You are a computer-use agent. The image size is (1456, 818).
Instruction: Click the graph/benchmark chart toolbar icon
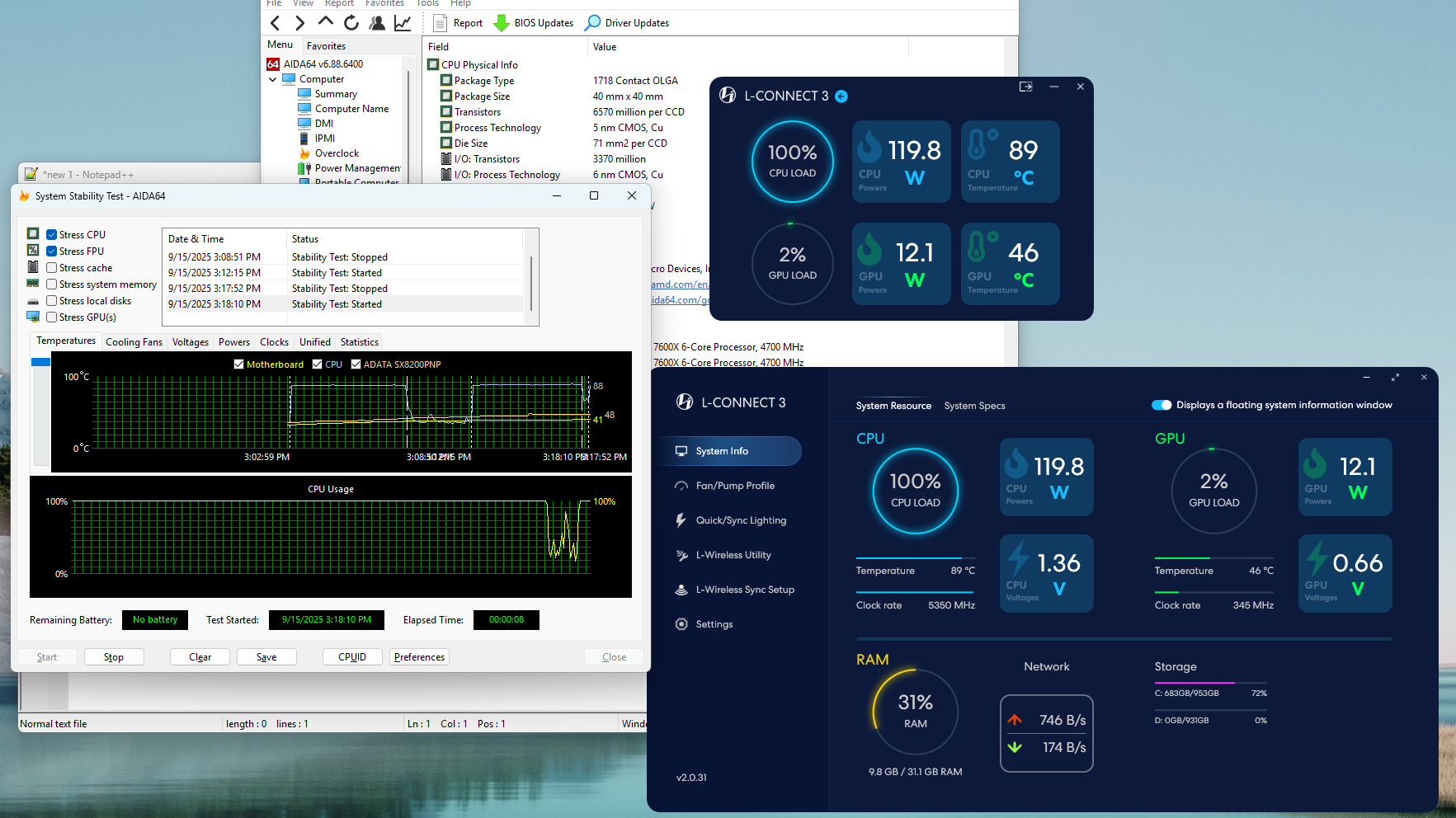click(x=403, y=23)
